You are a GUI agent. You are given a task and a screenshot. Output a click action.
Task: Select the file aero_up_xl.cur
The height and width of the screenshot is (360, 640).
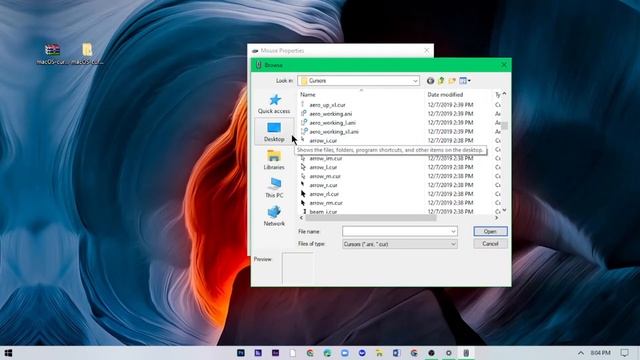(x=327, y=105)
